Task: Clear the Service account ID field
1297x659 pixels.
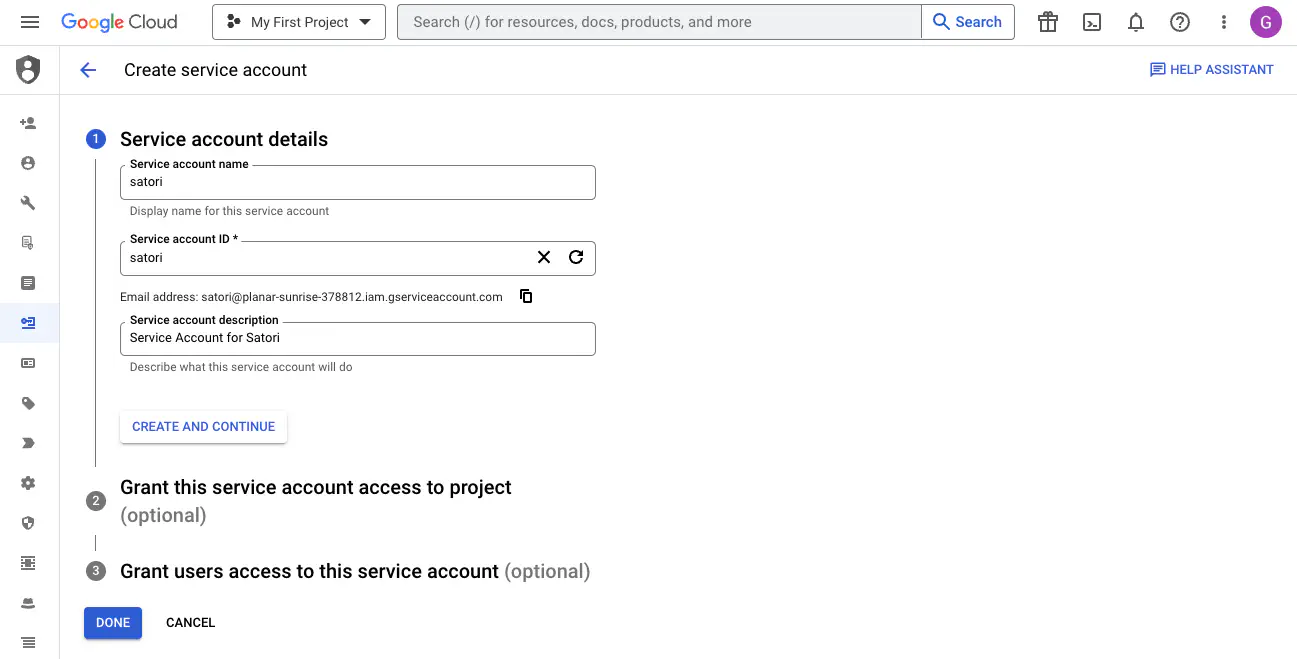Action: 543,257
